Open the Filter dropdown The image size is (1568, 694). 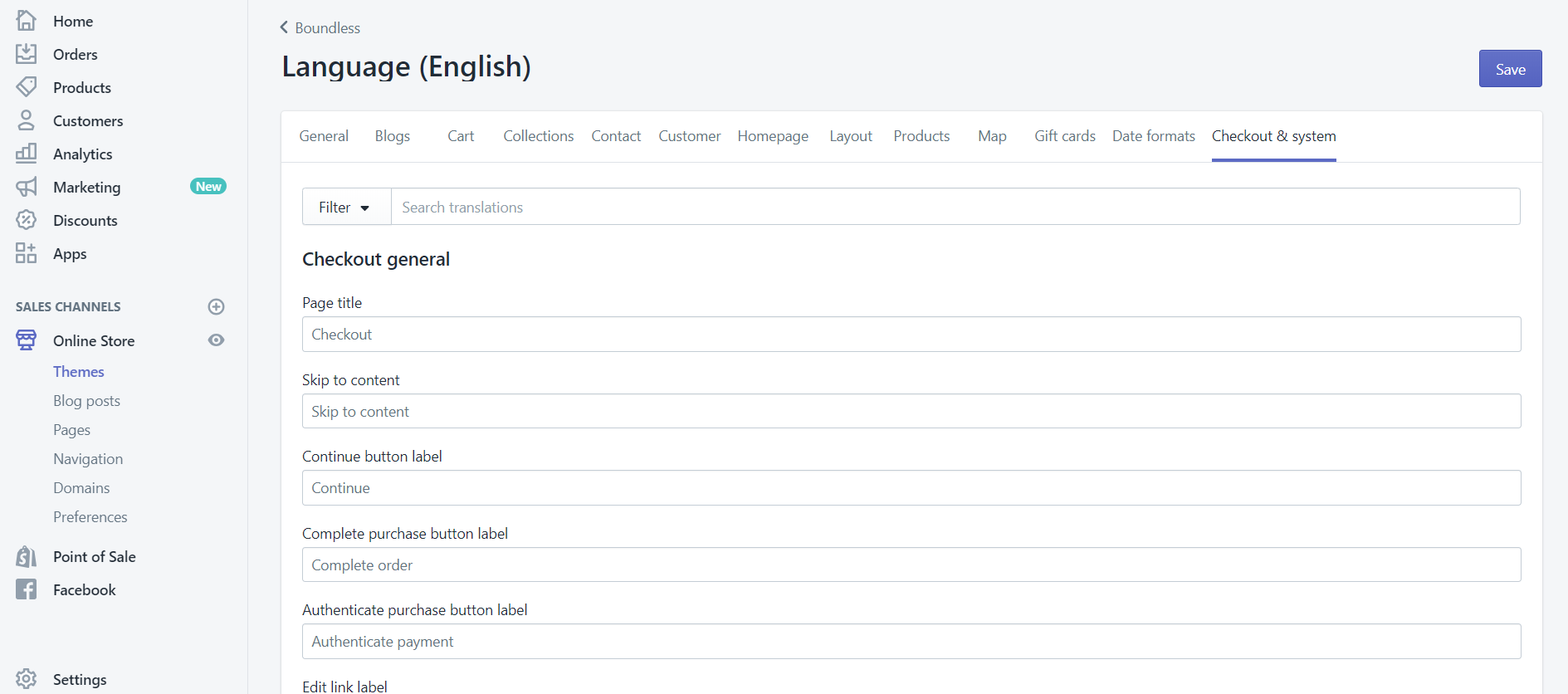pos(345,207)
